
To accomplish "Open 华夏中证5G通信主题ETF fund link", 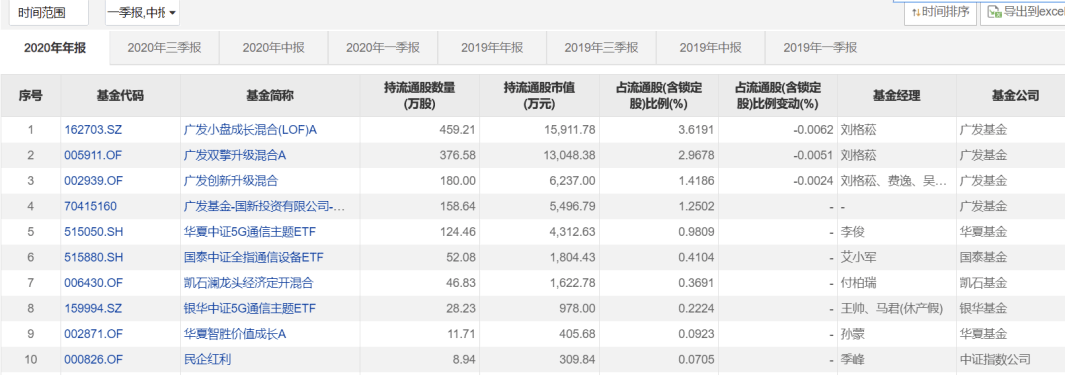I will coord(250,232).
